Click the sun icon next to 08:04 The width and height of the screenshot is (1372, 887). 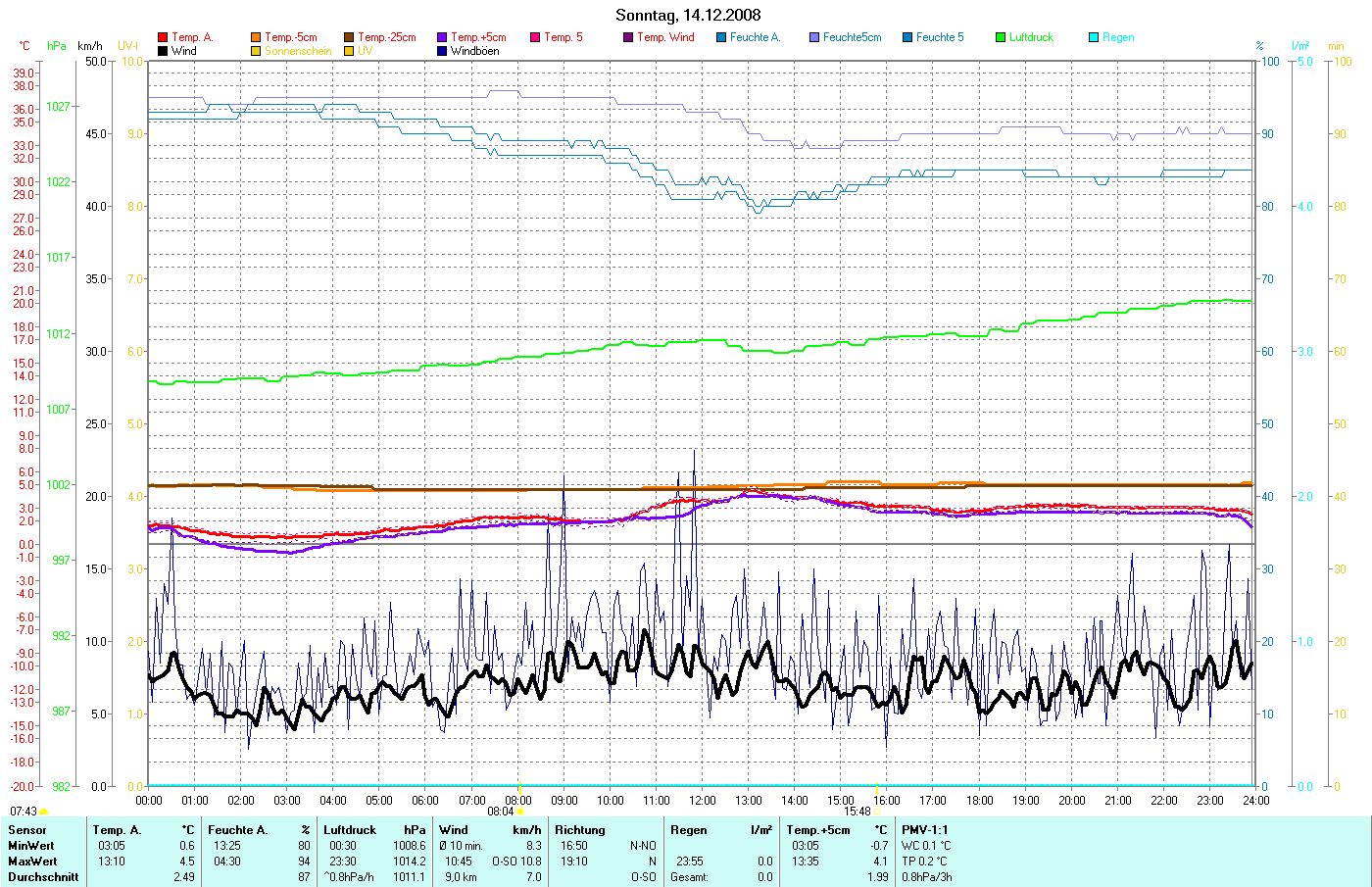(x=519, y=812)
